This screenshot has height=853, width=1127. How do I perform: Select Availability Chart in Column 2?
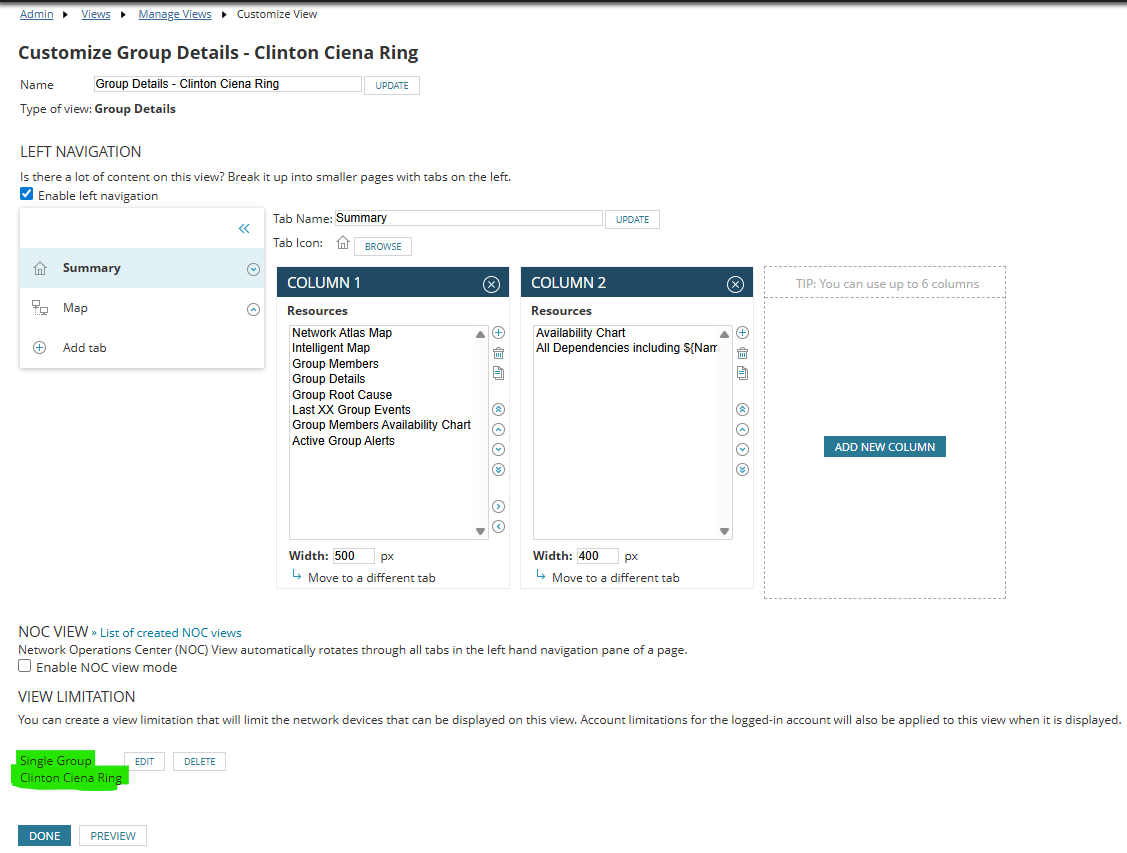tap(580, 333)
